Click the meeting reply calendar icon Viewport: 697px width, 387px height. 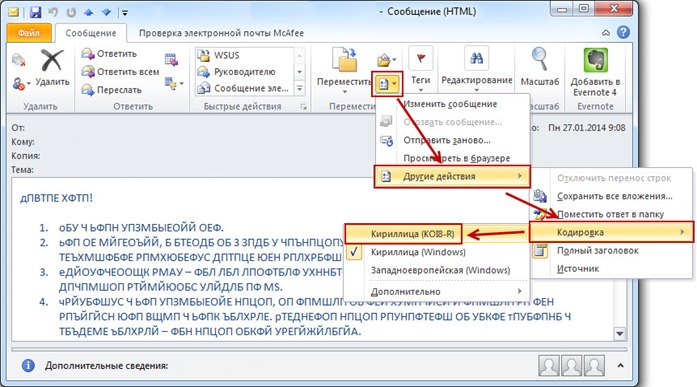171,60
